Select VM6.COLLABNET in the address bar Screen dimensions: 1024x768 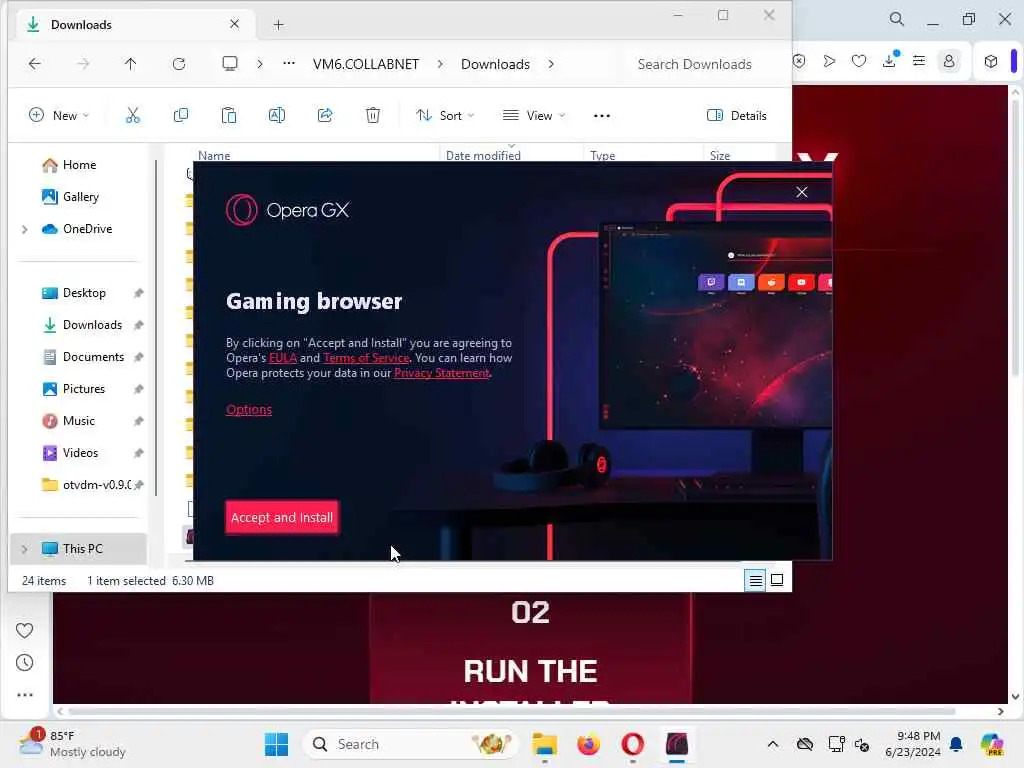pyautogui.click(x=366, y=64)
